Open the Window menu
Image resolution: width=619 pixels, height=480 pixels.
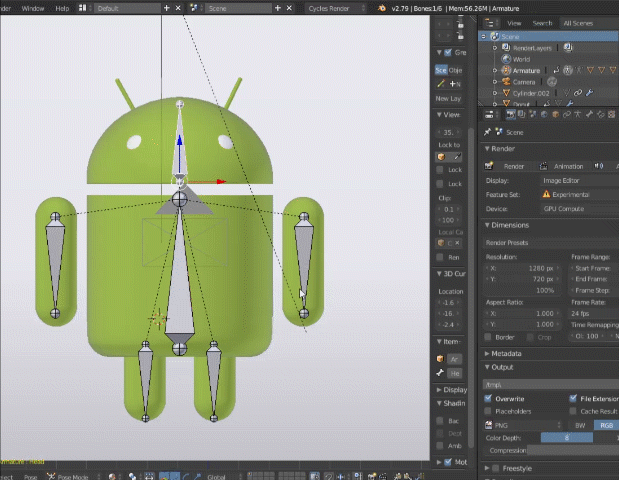click(32, 7)
